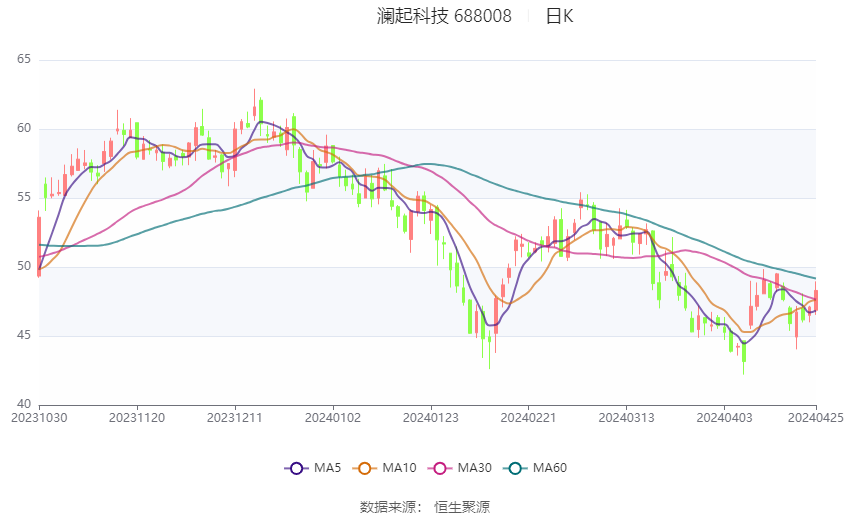Click x-axis date label 20231120

pyautogui.click(x=137, y=418)
